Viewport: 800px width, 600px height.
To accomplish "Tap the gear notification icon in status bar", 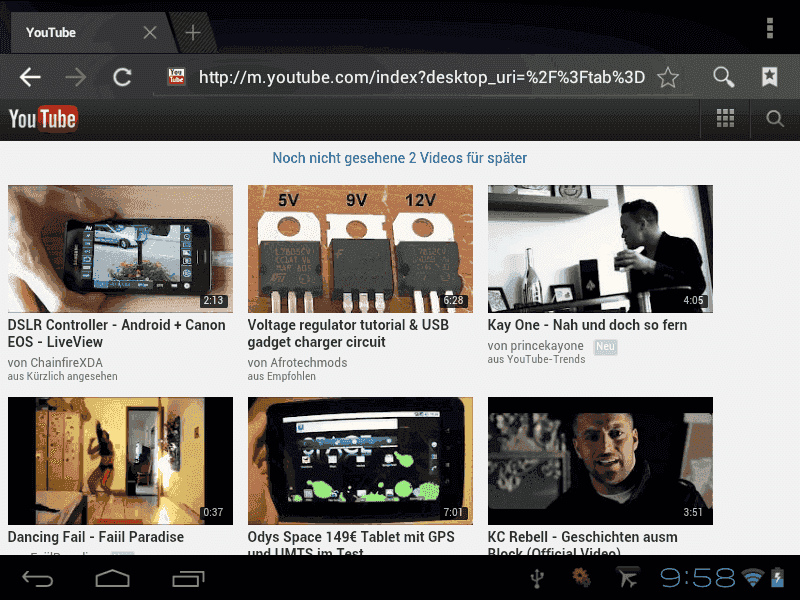I will 581,578.
